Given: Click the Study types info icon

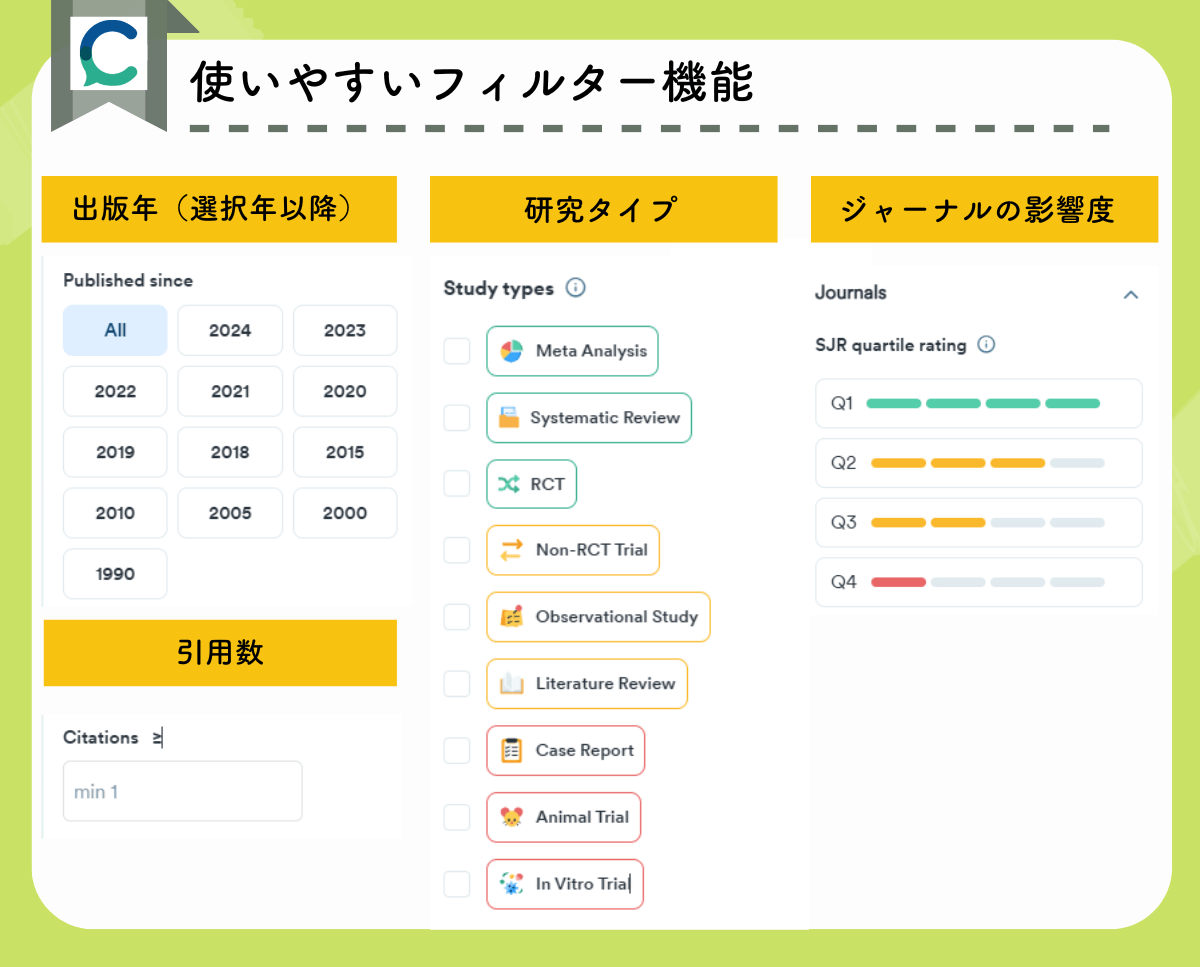Looking at the screenshot, I should click(575, 288).
